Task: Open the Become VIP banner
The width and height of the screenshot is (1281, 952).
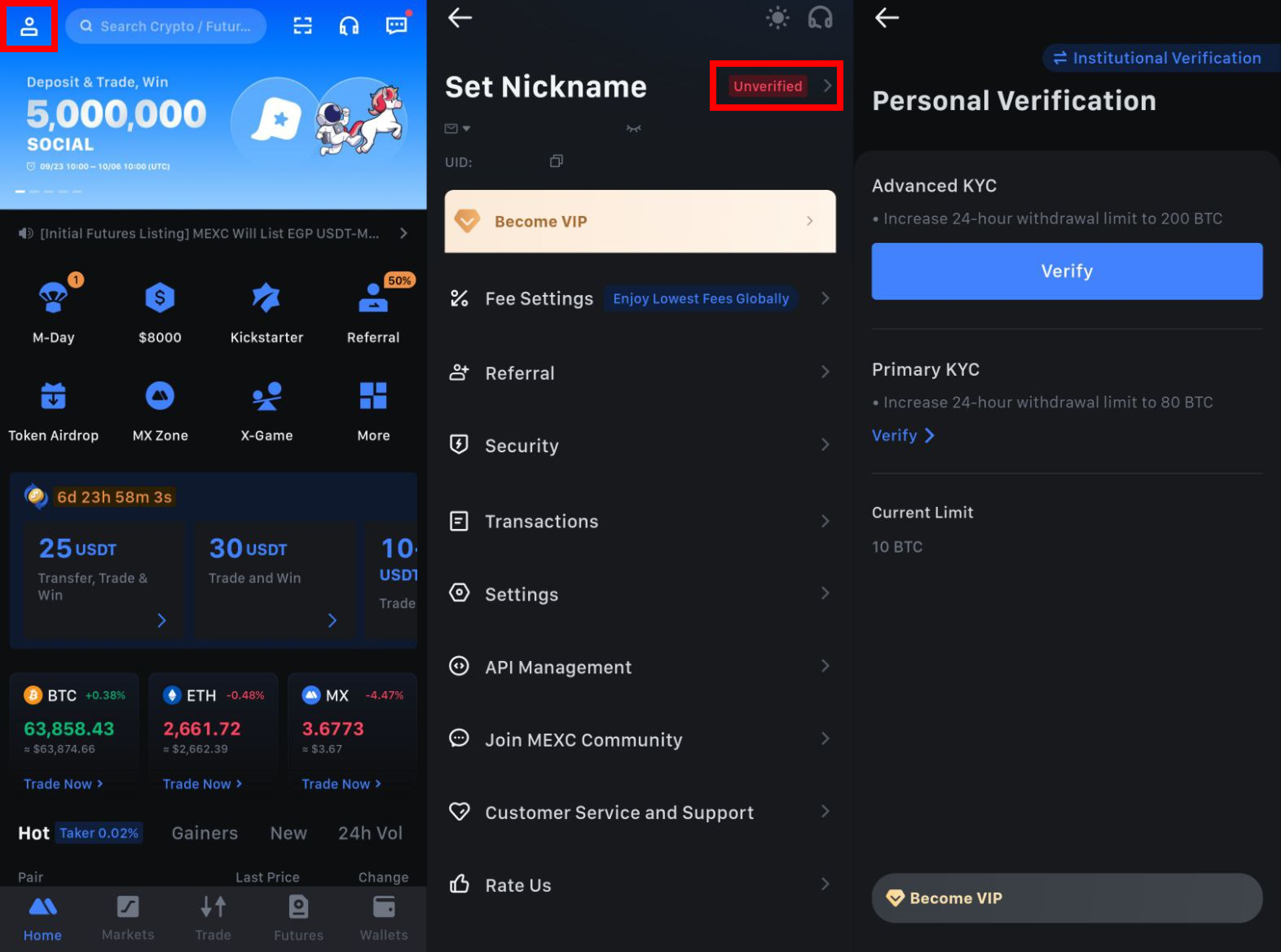Action: [x=640, y=221]
